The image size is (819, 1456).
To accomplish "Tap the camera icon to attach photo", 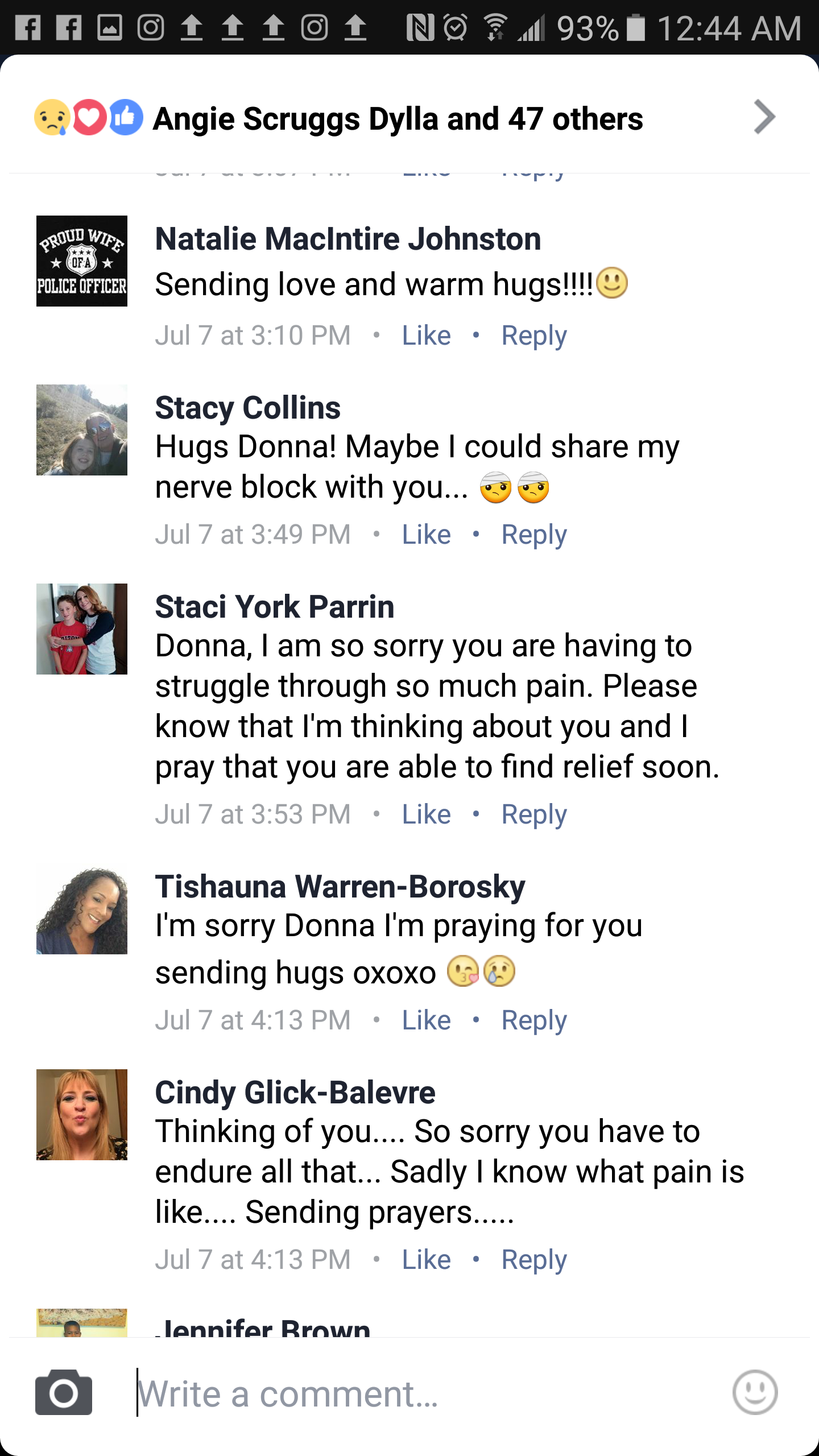I will (x=64, y=1392).
